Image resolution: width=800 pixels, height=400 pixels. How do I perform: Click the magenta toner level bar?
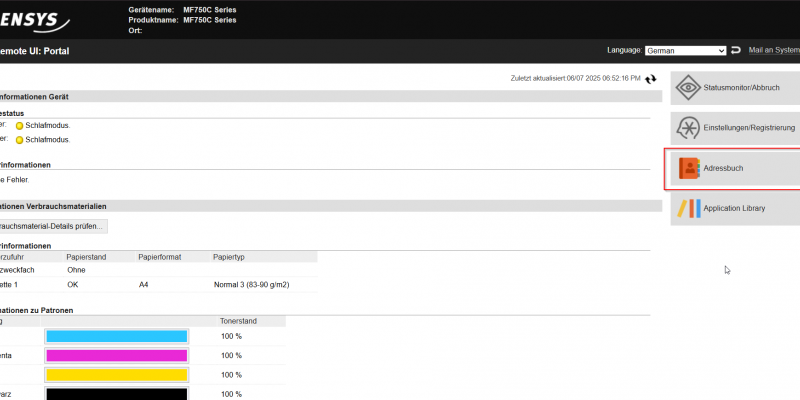pyautogui.click(x=116, y=355)
